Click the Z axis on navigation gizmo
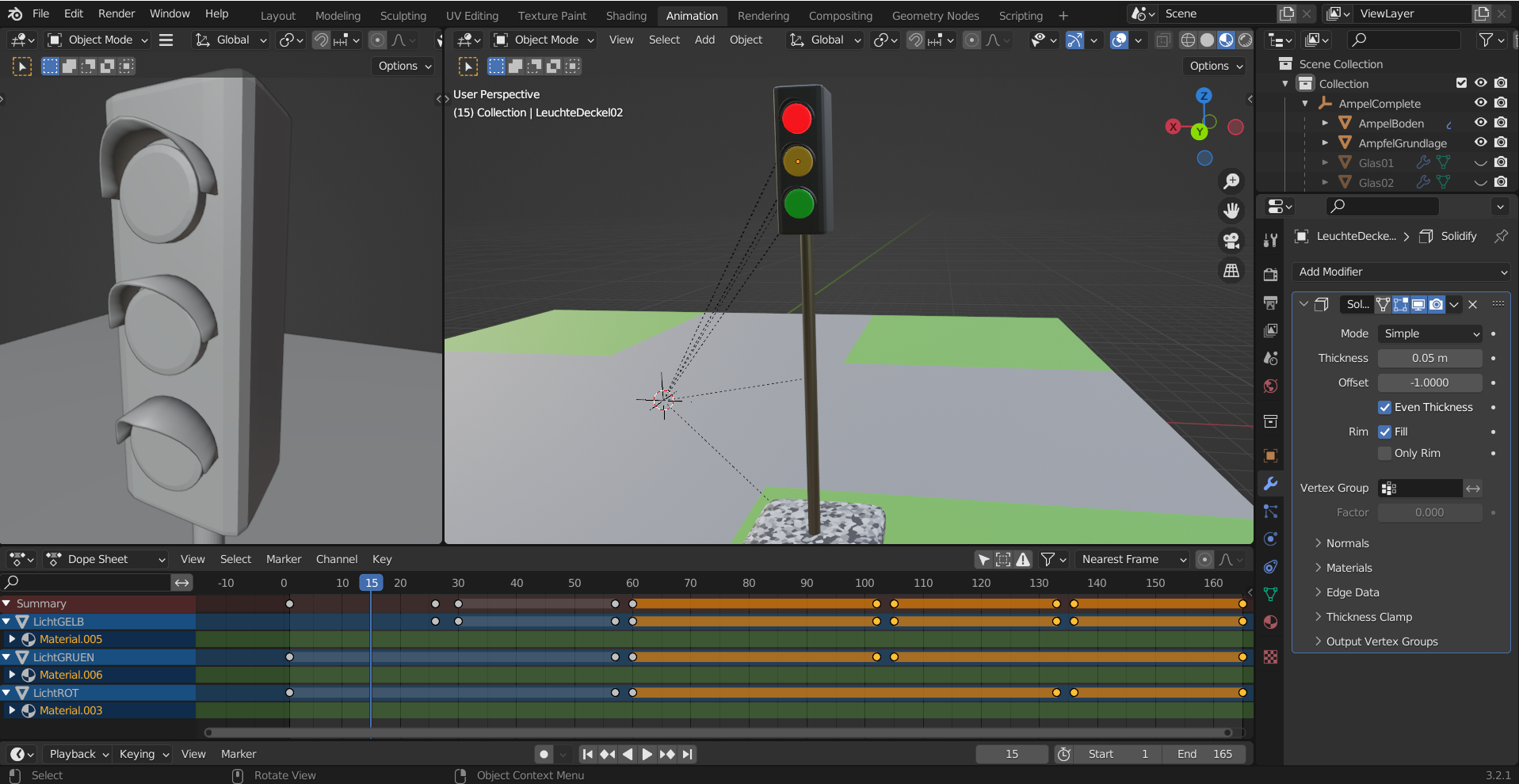This screenshot has width=1519, height=784. [x=1204, y=96]
